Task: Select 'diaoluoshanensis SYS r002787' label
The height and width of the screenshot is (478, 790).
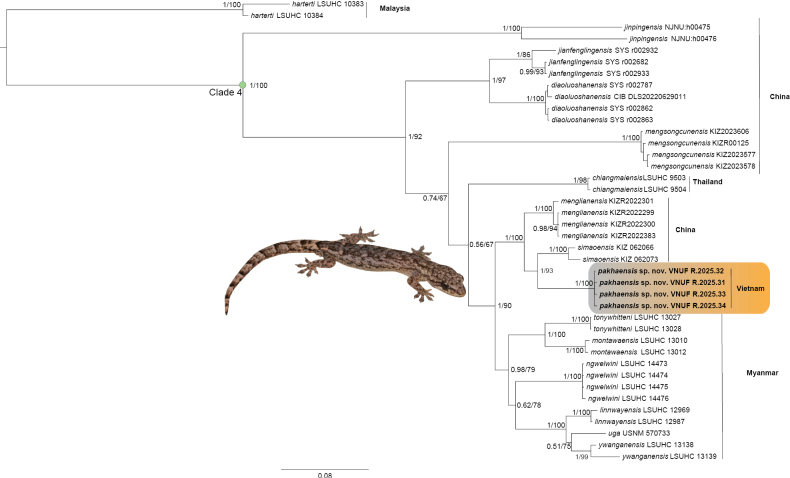Action: click(x=602, y=85)
